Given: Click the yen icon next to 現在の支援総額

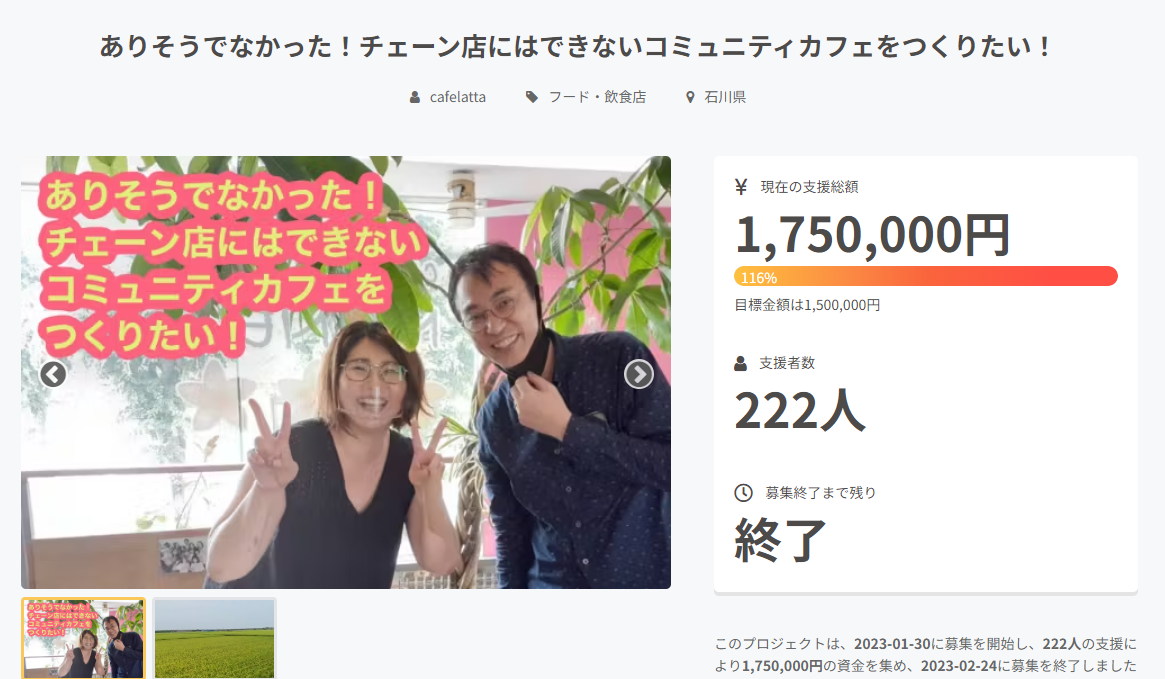Looking at the screenshot, I should tap(741, 186).
